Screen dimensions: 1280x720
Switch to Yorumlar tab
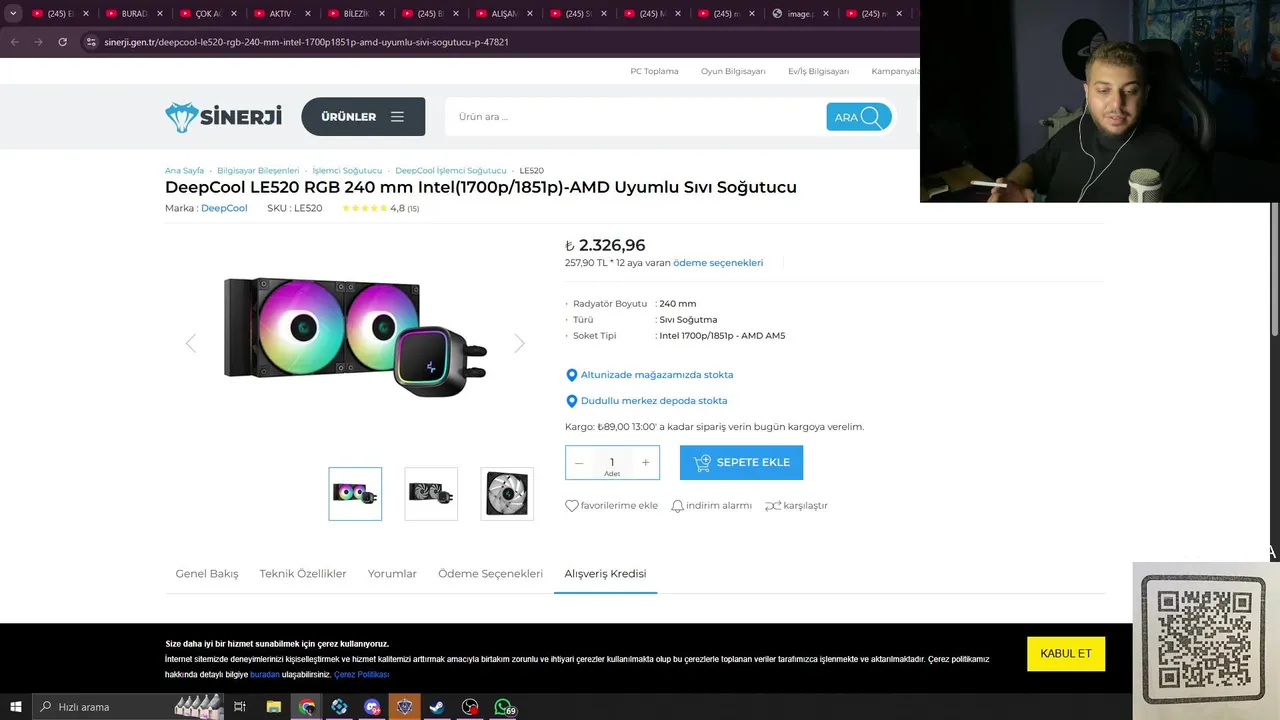coord(392,574)
